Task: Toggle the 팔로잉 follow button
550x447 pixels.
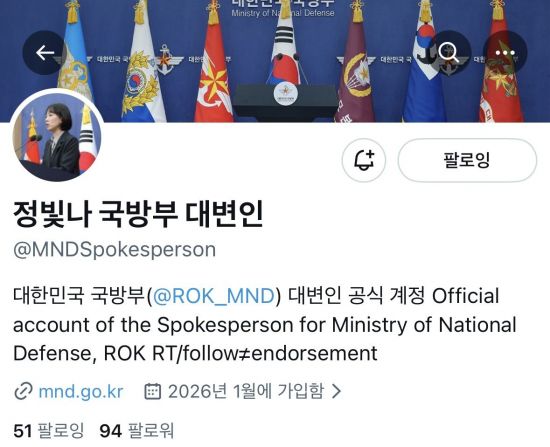Action: (x=467, y=160)
